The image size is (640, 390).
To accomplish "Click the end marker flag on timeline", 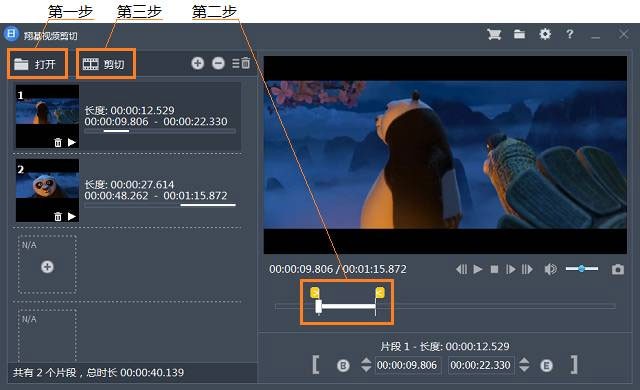I will point(380,292).
